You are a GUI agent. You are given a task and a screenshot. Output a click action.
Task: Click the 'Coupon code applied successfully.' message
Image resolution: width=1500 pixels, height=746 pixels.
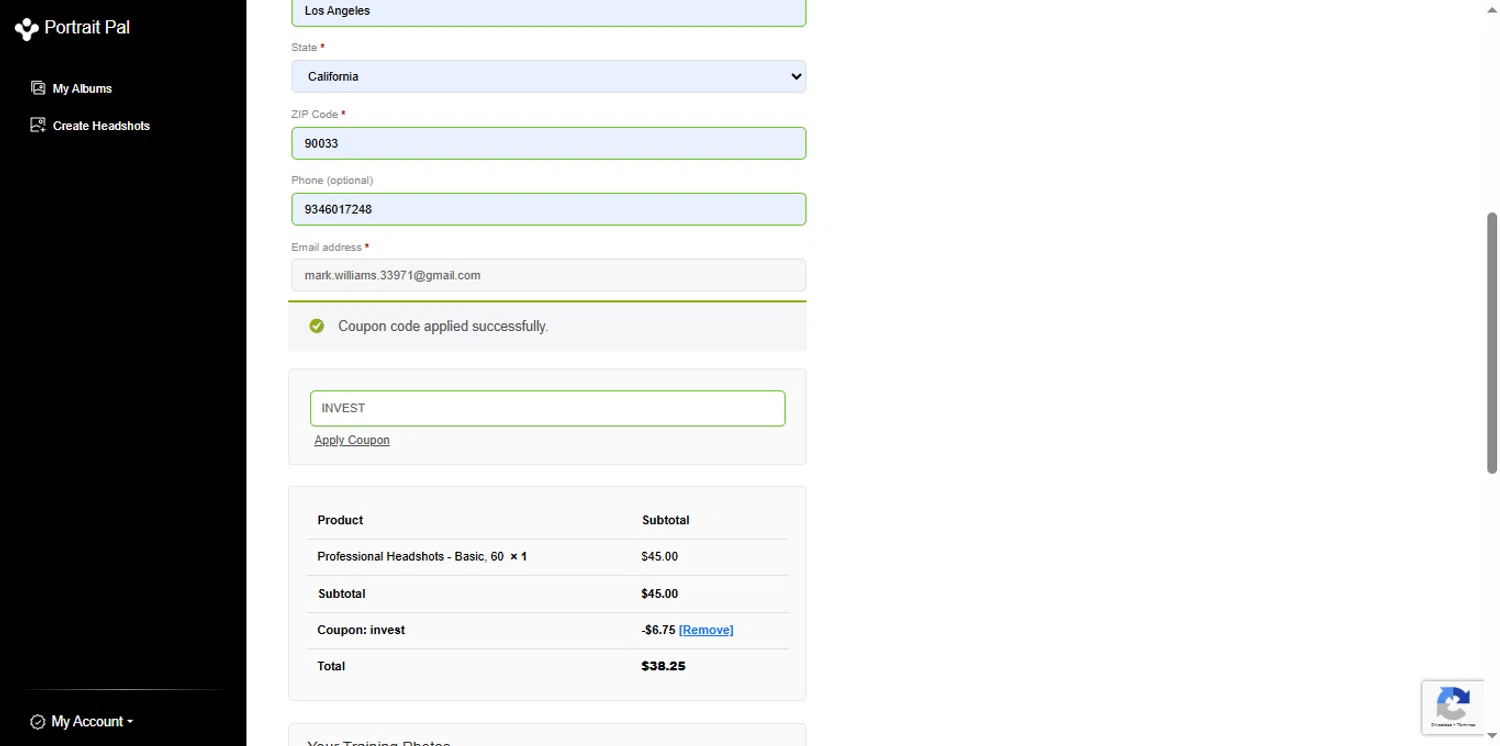tap(443, 326)
